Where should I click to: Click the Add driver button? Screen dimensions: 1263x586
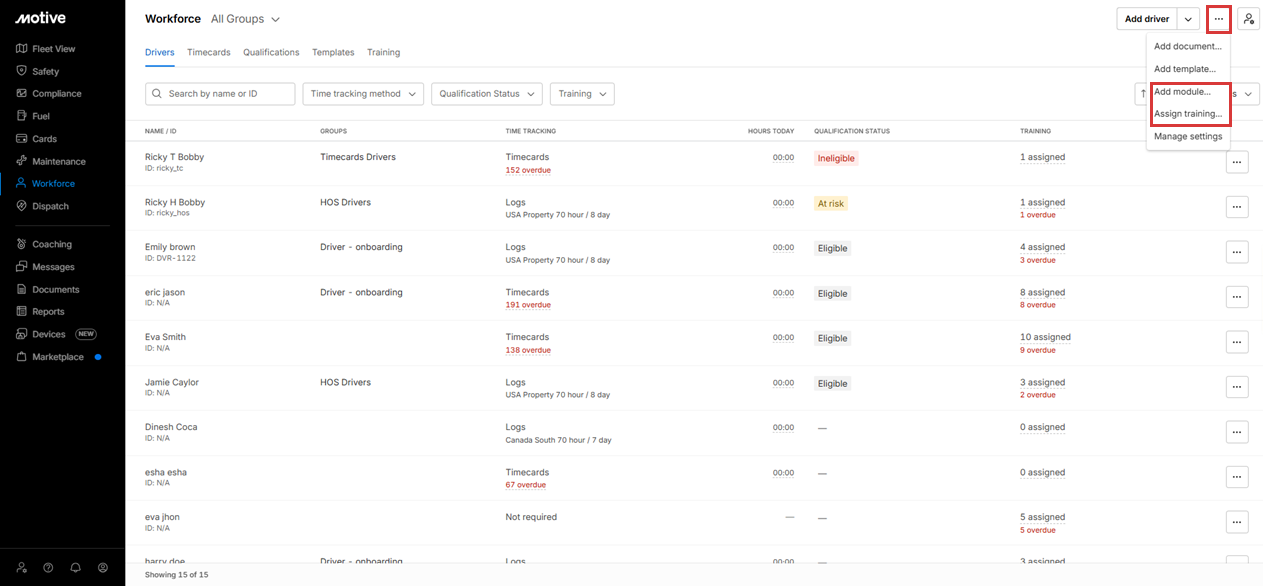point(1146,19)
